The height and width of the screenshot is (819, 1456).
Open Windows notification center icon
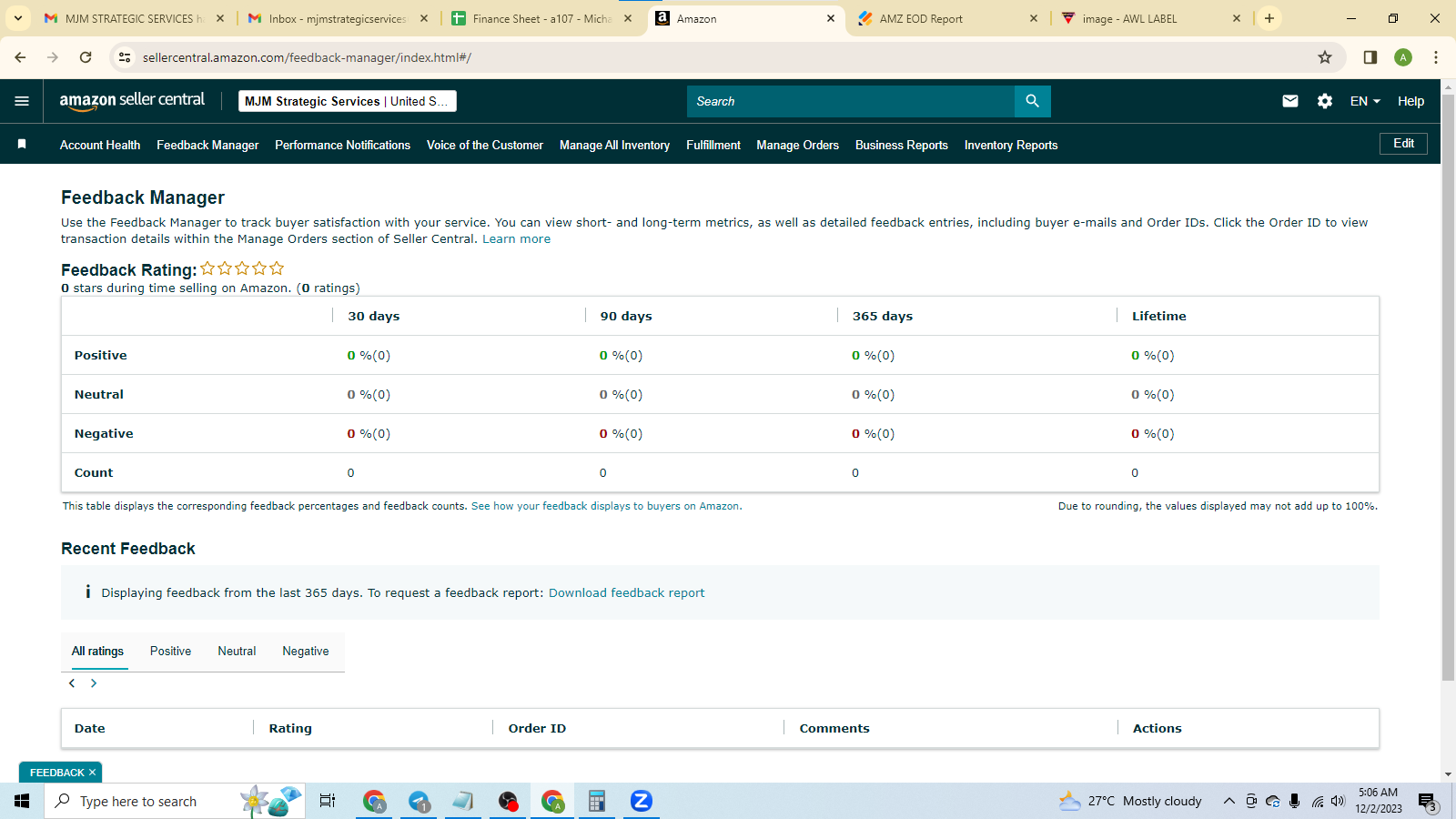1427,801
